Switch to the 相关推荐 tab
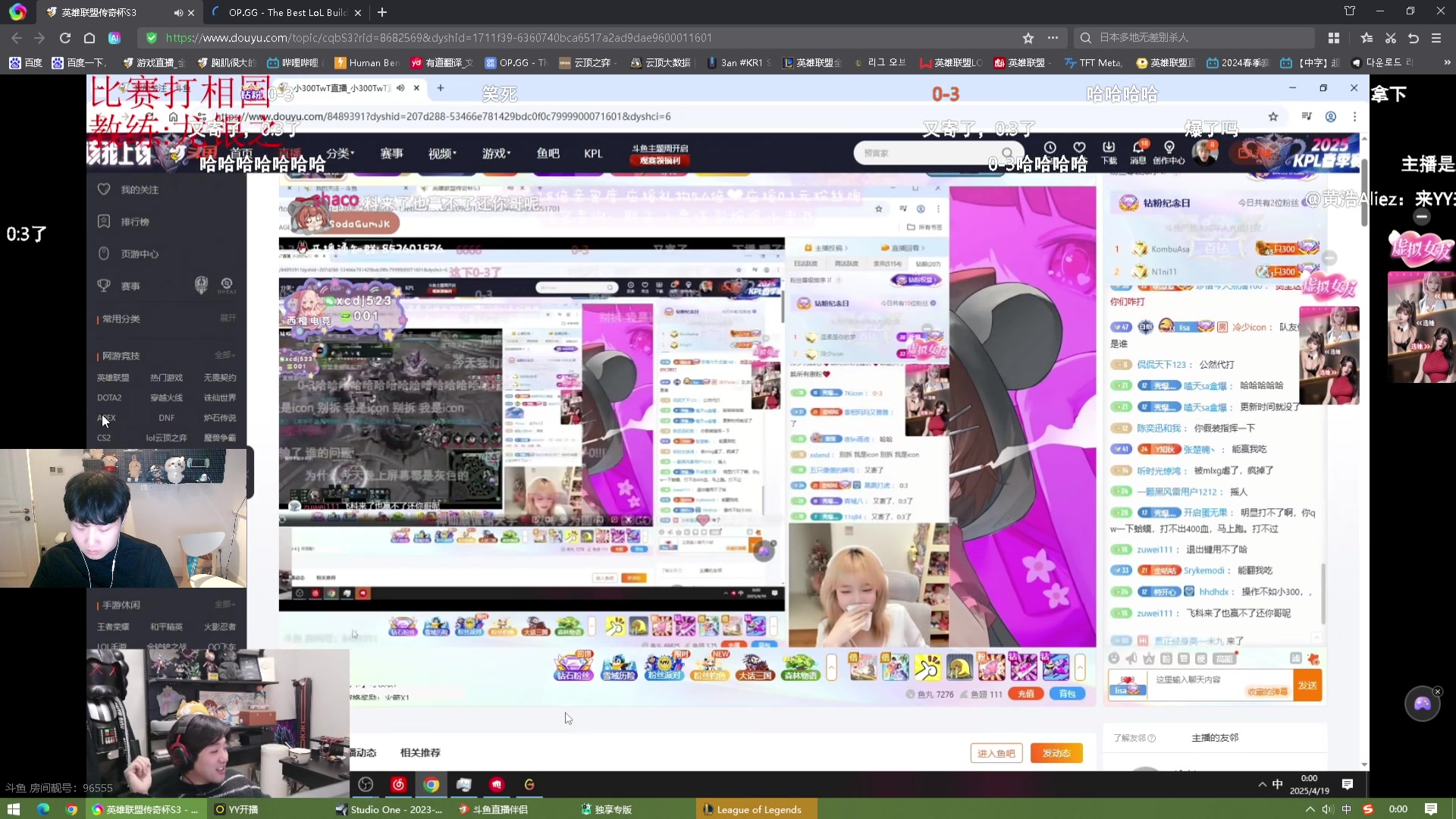This screenshot has width=1456, height=819. [x=420, y=753]
